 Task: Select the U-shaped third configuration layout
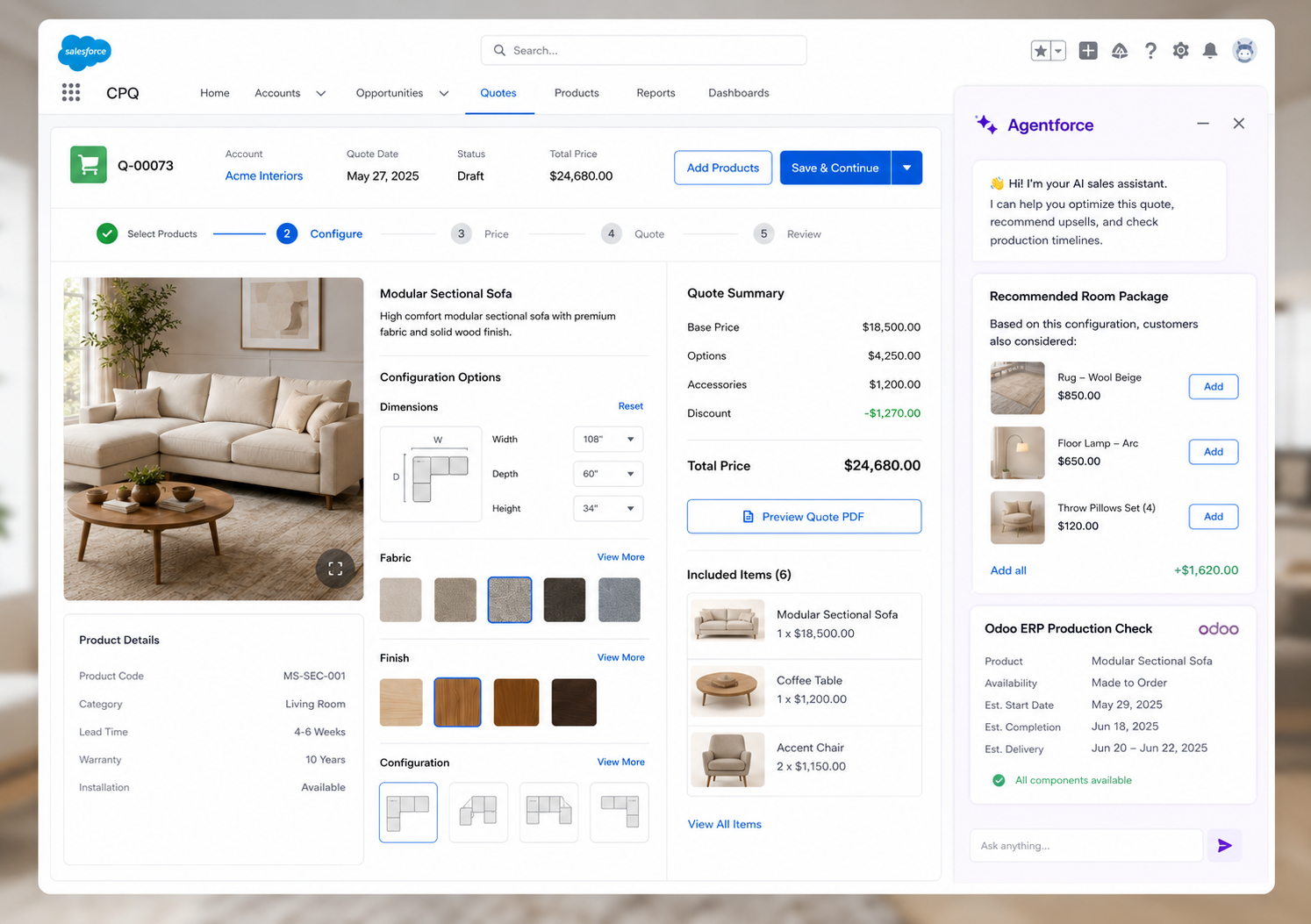pyautogui.click(x=549, y=813)
